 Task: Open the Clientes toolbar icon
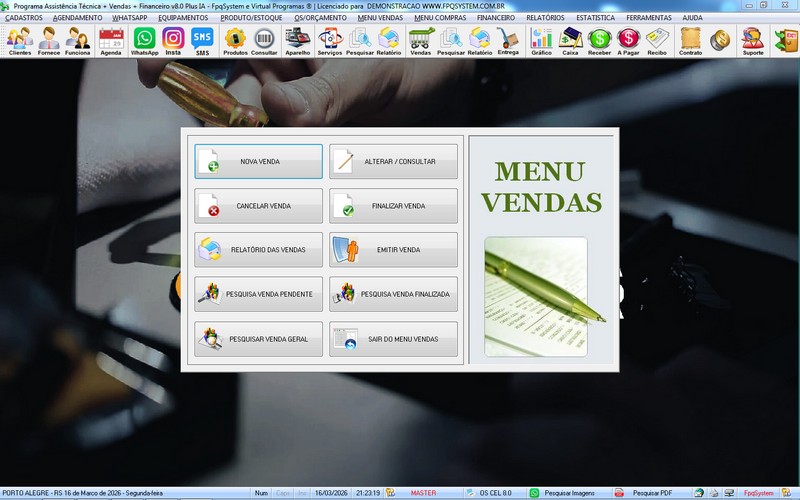click(19, 41)
